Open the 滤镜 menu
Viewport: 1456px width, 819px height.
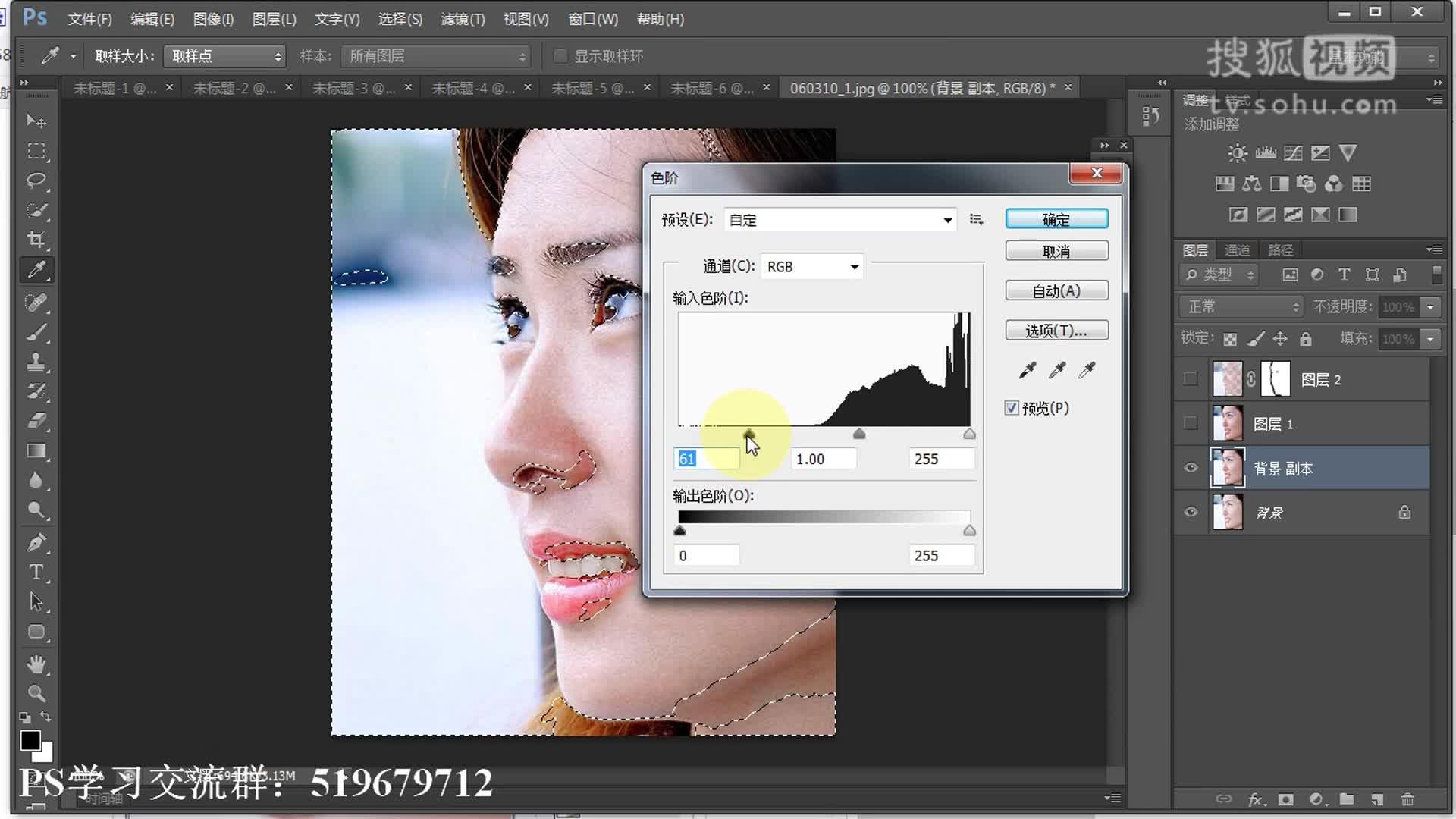[x=463, y=19]
